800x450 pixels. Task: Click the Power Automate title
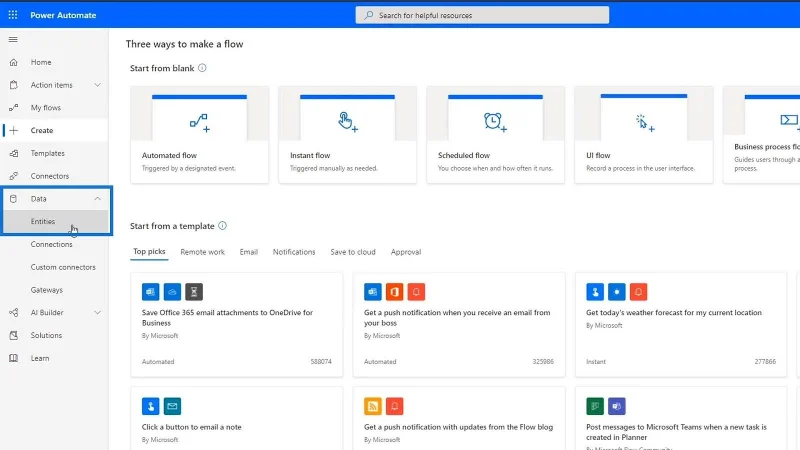(x=63, y=15)
